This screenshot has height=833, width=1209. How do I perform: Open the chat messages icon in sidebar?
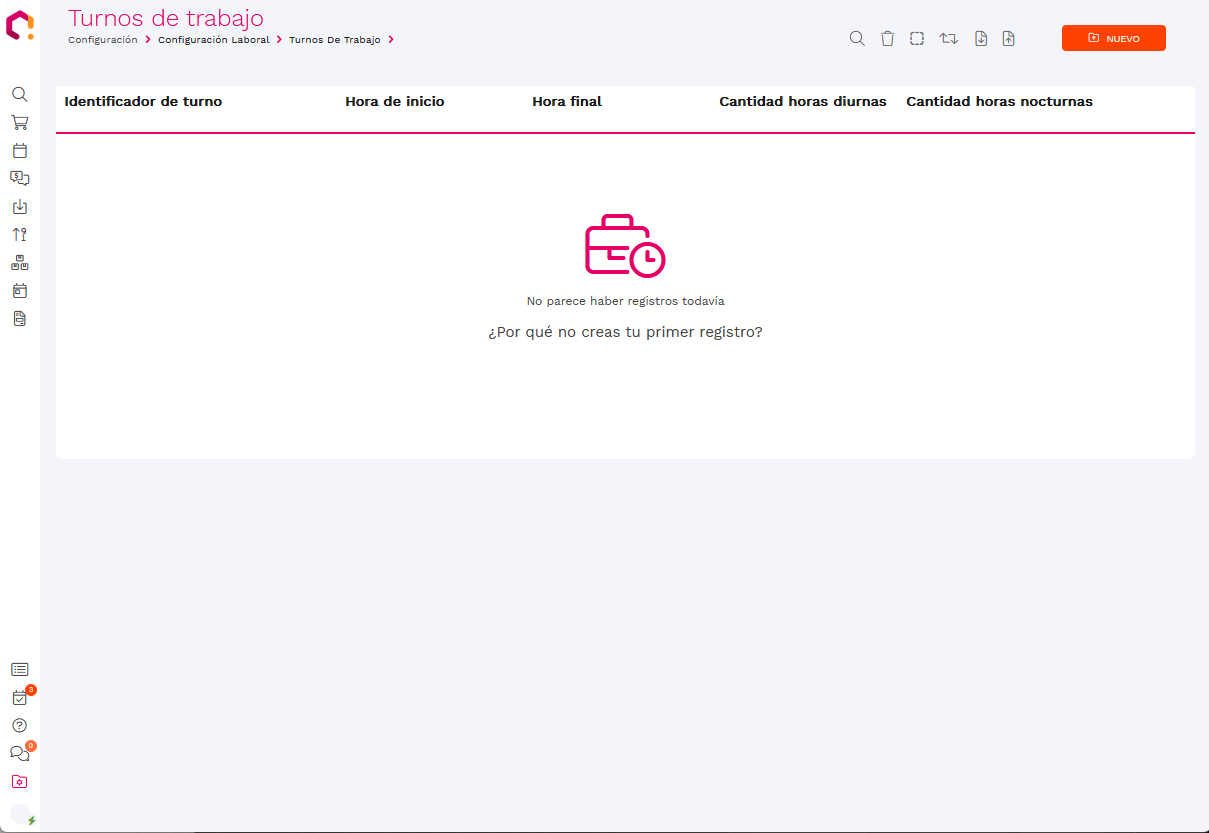19,754
